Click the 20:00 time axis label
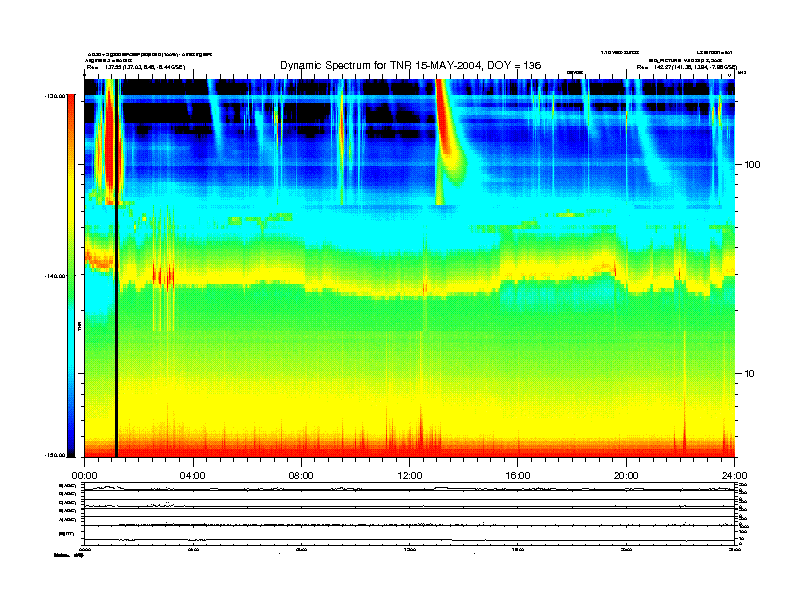Image resolution: width=792 pixels, height=612 pixels. tap(626, 476)
